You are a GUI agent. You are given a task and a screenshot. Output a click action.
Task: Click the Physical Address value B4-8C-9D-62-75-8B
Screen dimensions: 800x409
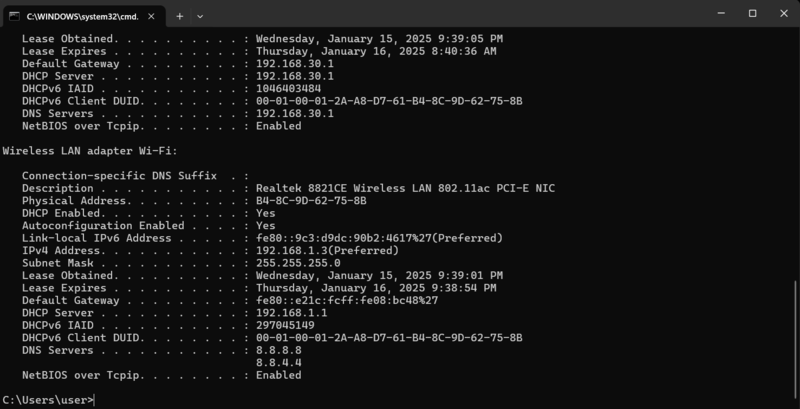311,200
